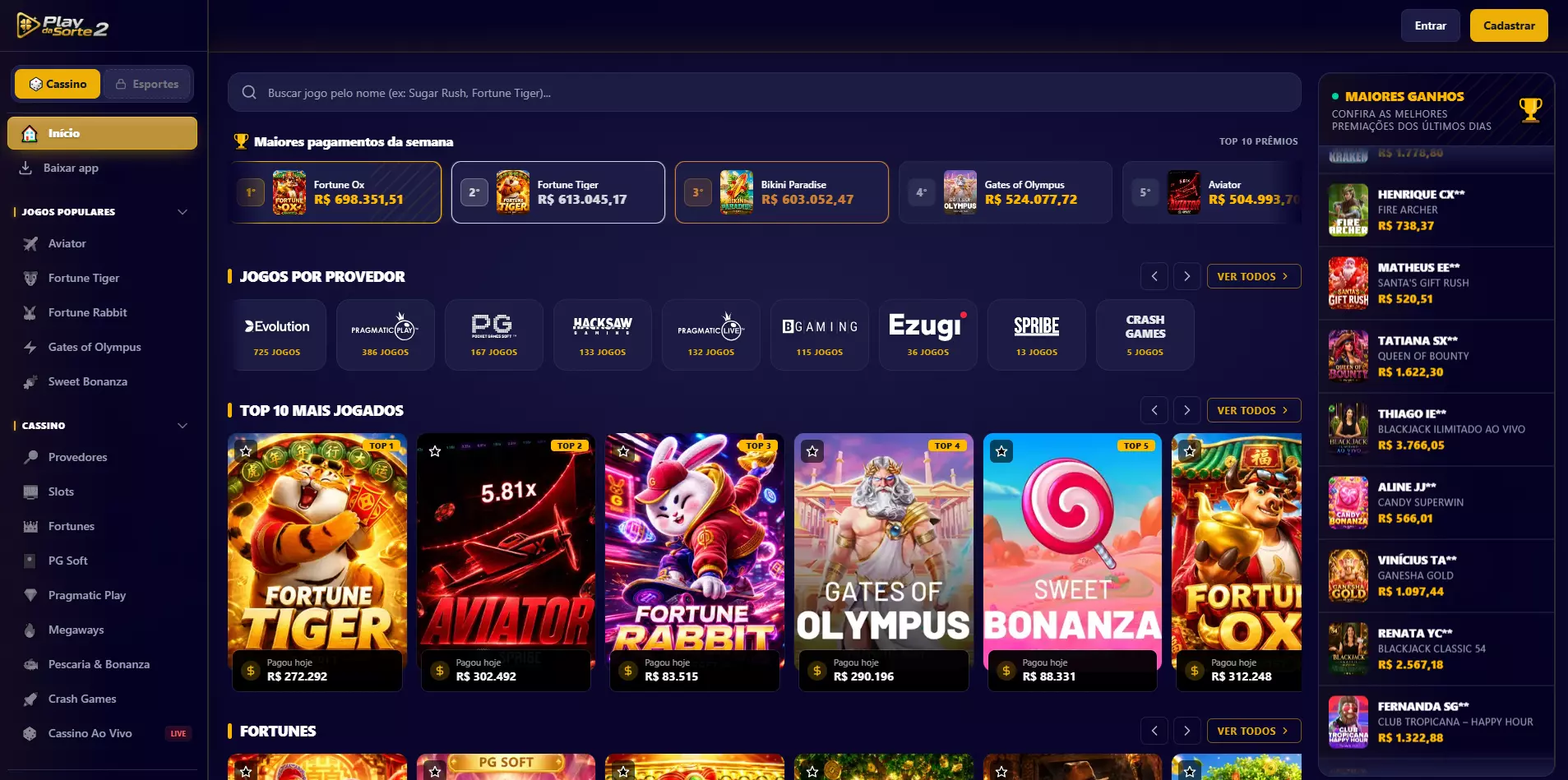Screen dimensions: 1568x780
Task: Open Baixar app menu item
Action: (102, 168)
